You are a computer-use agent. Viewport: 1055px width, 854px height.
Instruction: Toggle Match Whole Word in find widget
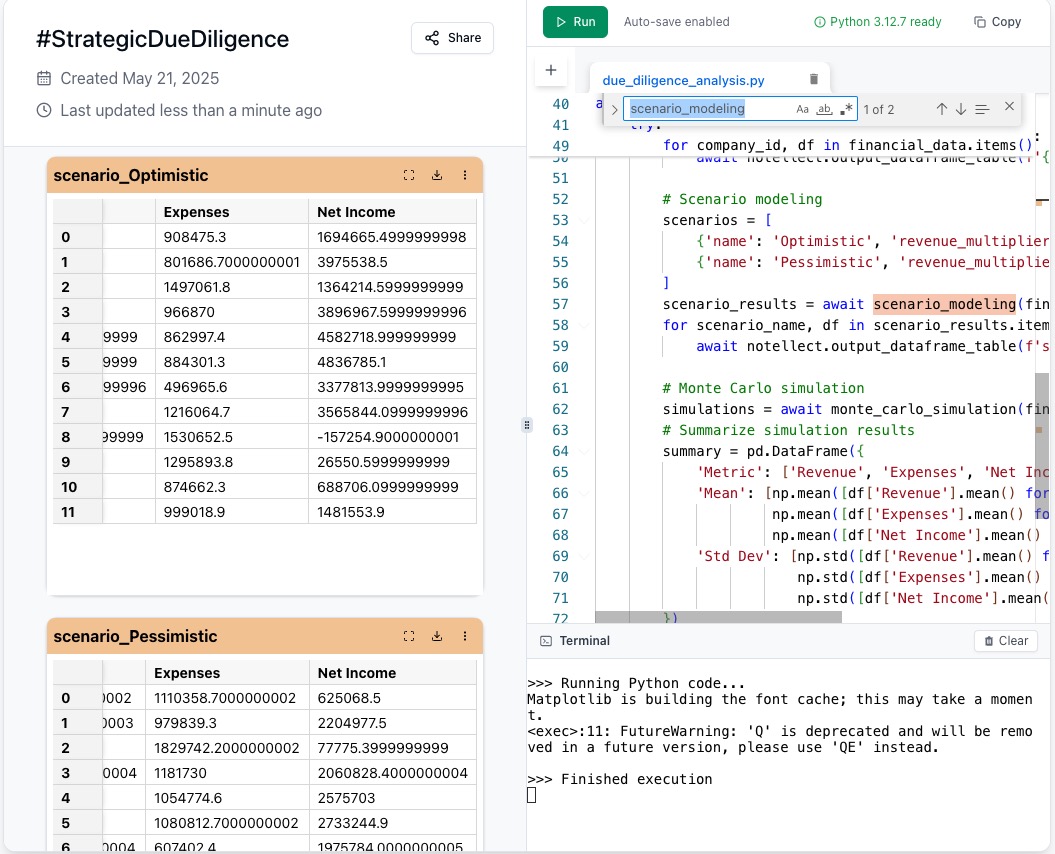[824, 109]
